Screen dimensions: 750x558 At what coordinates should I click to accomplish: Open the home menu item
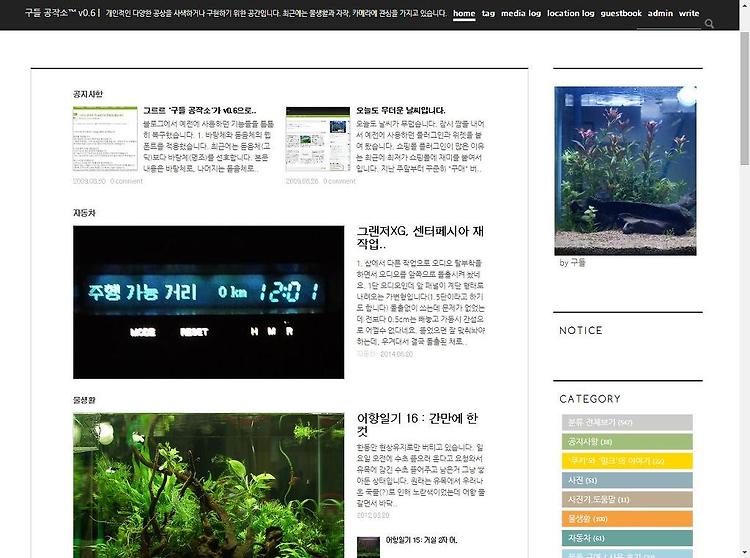464,13
